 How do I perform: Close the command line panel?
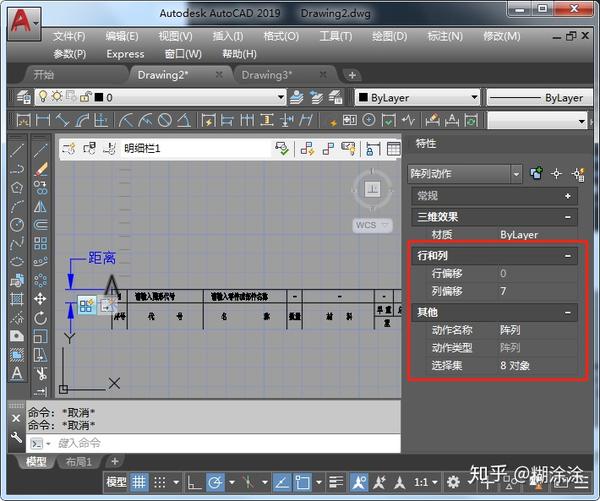coord(16,419)
